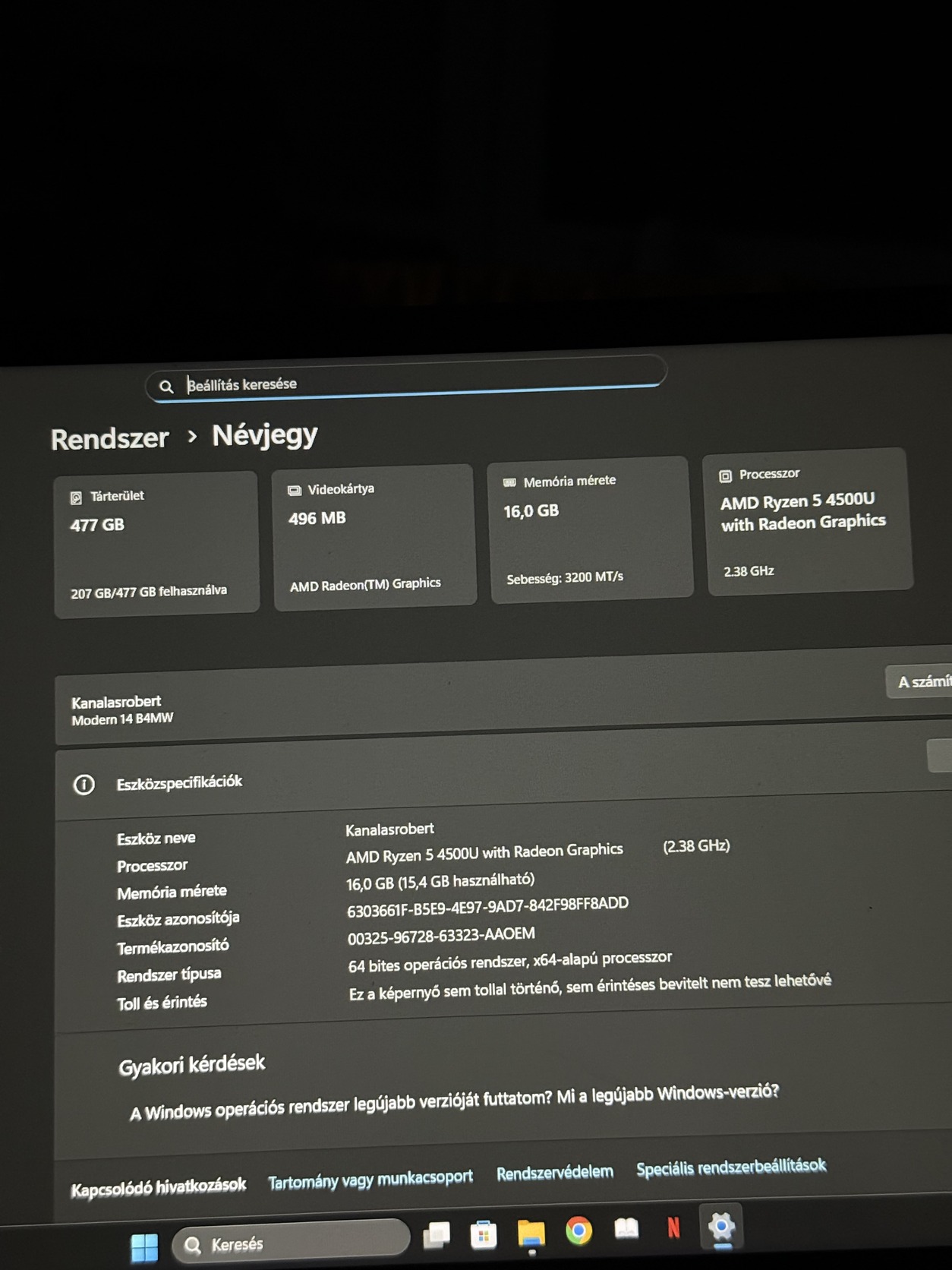Launch Microsoft Store from the taskbar
The image size is (952, 1270).
tap(483, 1234)
